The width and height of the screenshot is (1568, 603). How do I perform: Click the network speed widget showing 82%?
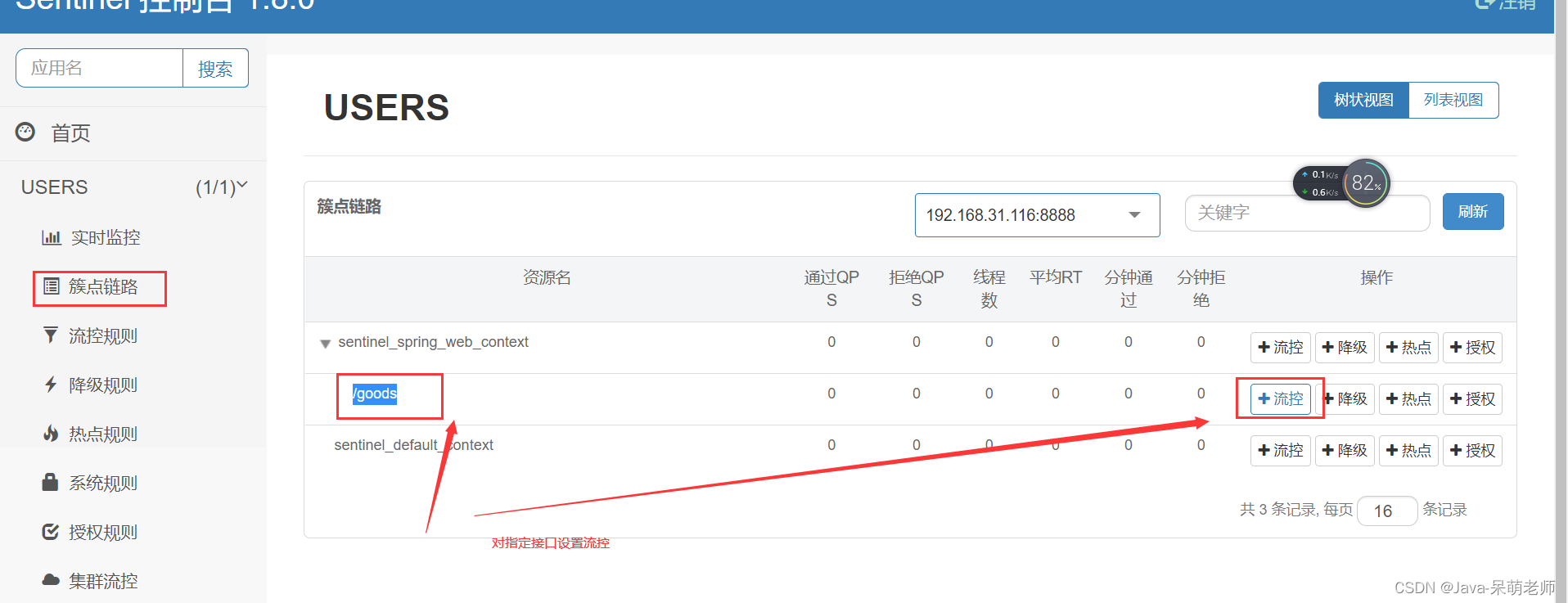(x=1341, y=183)
